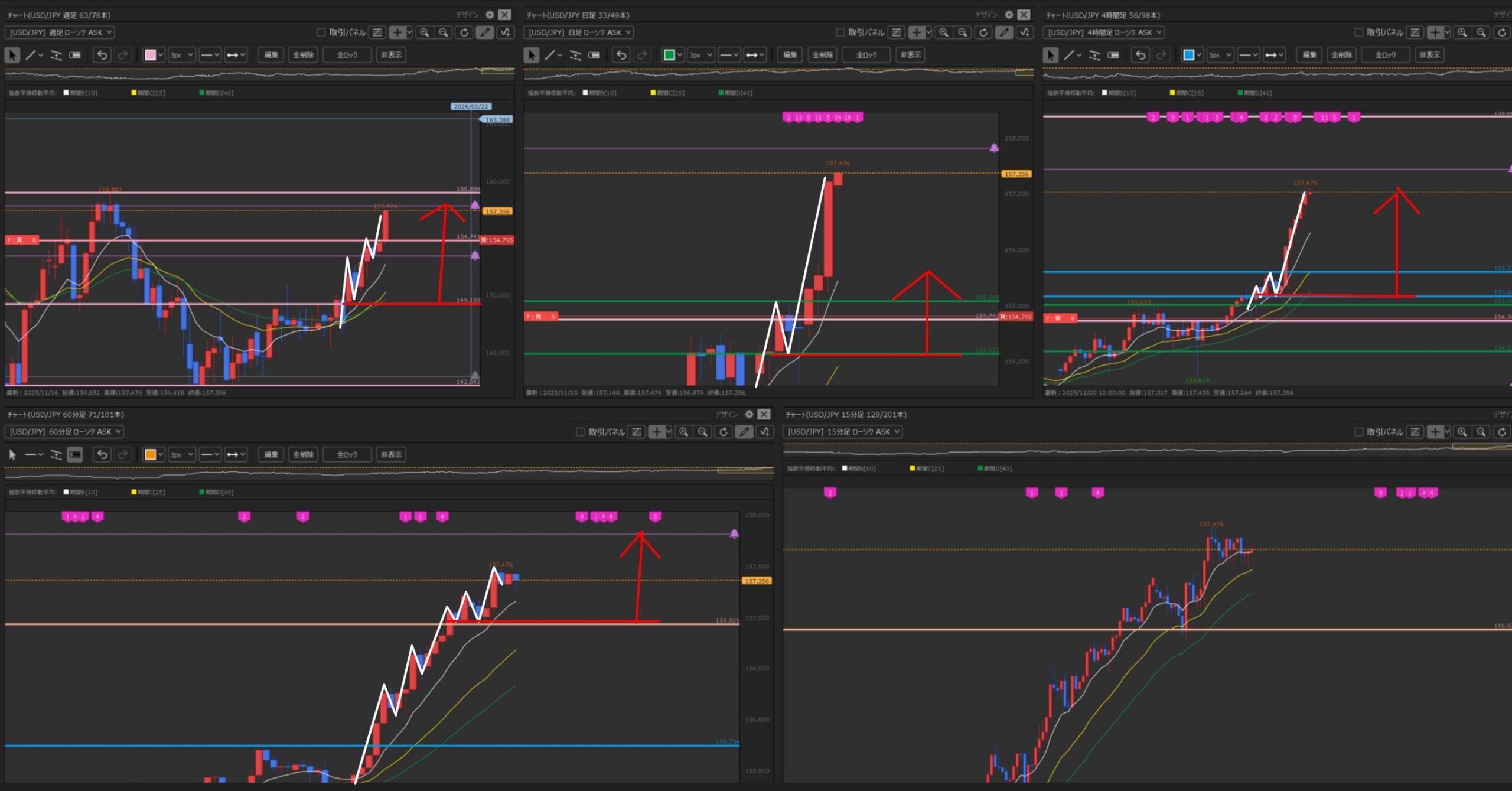Open [USD/JPY] 15分足 ローソク ASK dropdown
The width and height of the screenshot is (1512, 791).
(843, 432)
